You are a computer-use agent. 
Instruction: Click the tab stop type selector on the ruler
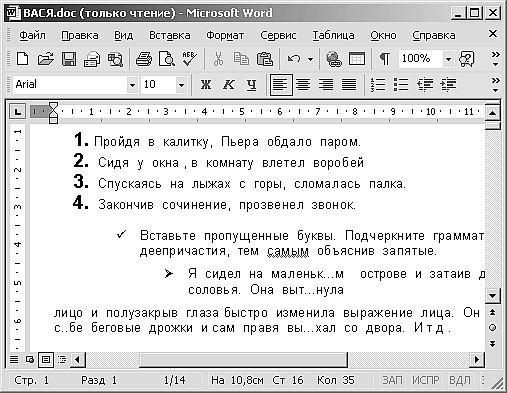click(17, 111)
